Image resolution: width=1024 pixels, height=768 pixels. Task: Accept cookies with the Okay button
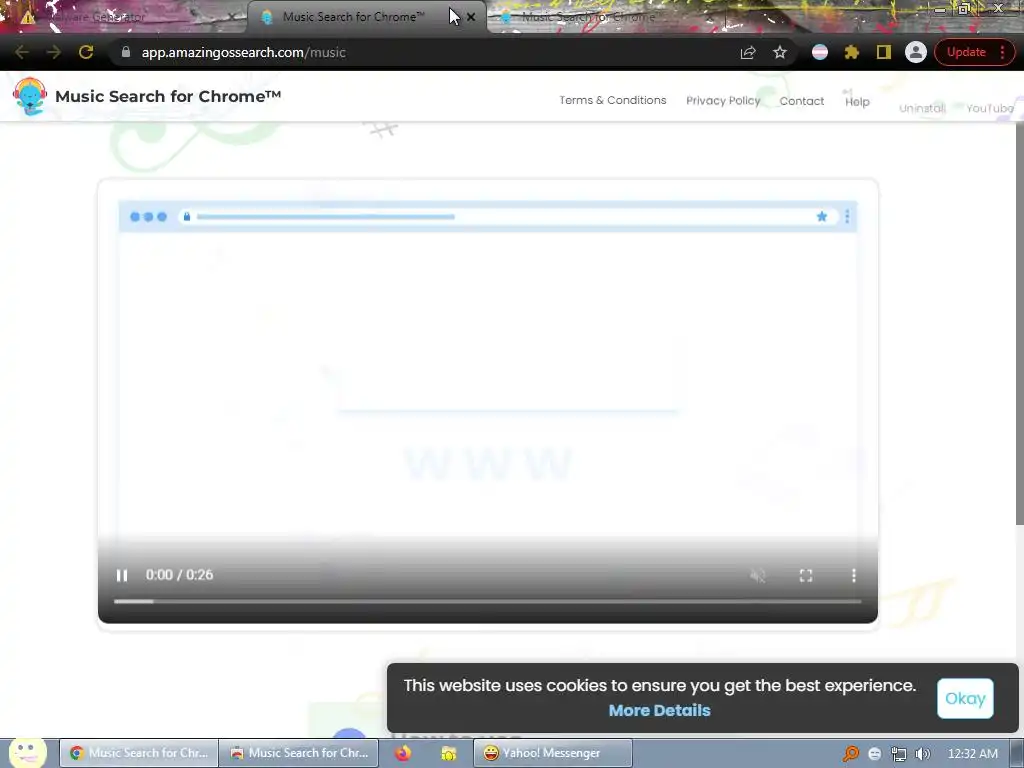coord(965,698)
